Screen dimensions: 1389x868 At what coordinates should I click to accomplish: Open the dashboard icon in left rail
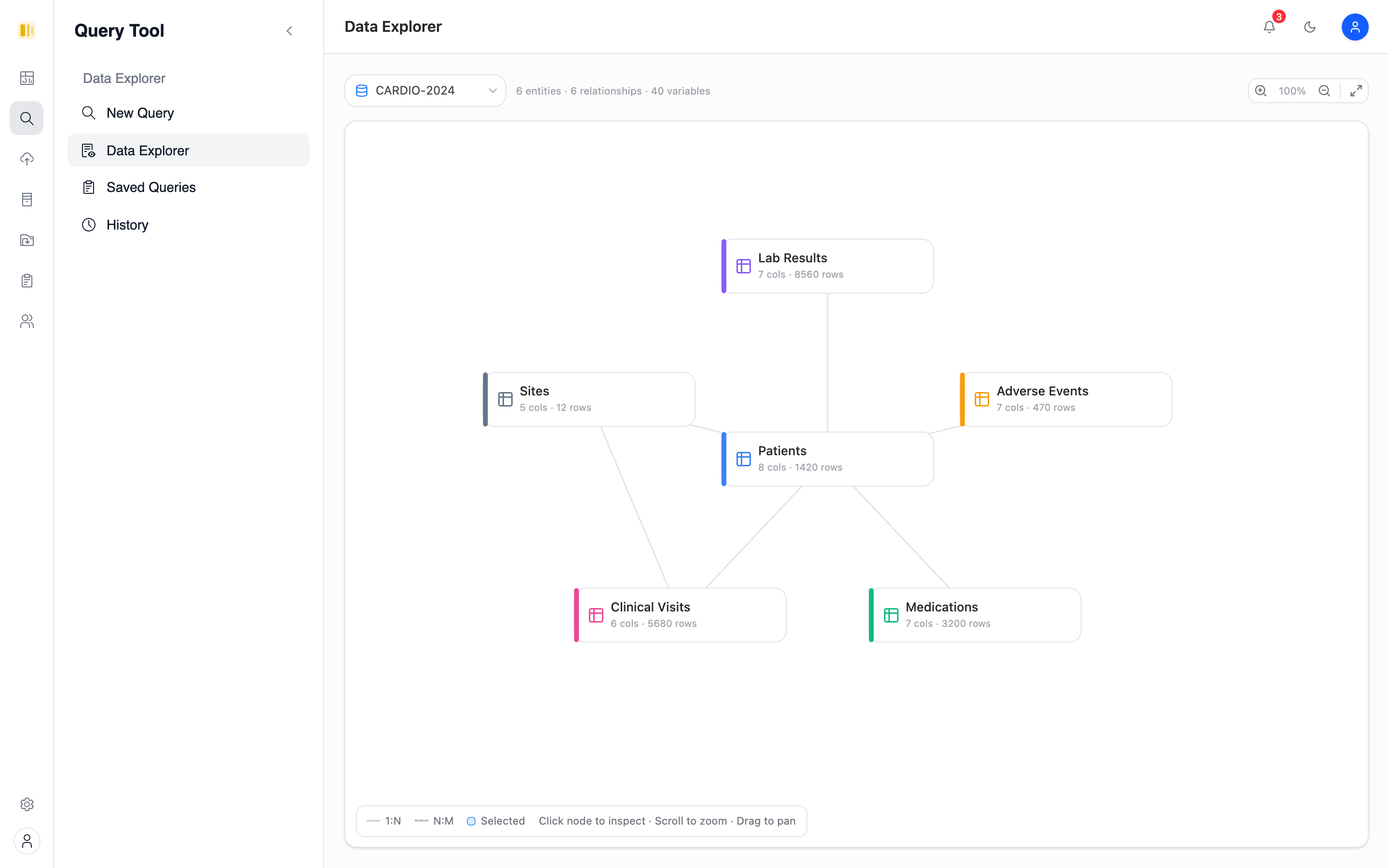click(27, 78)
